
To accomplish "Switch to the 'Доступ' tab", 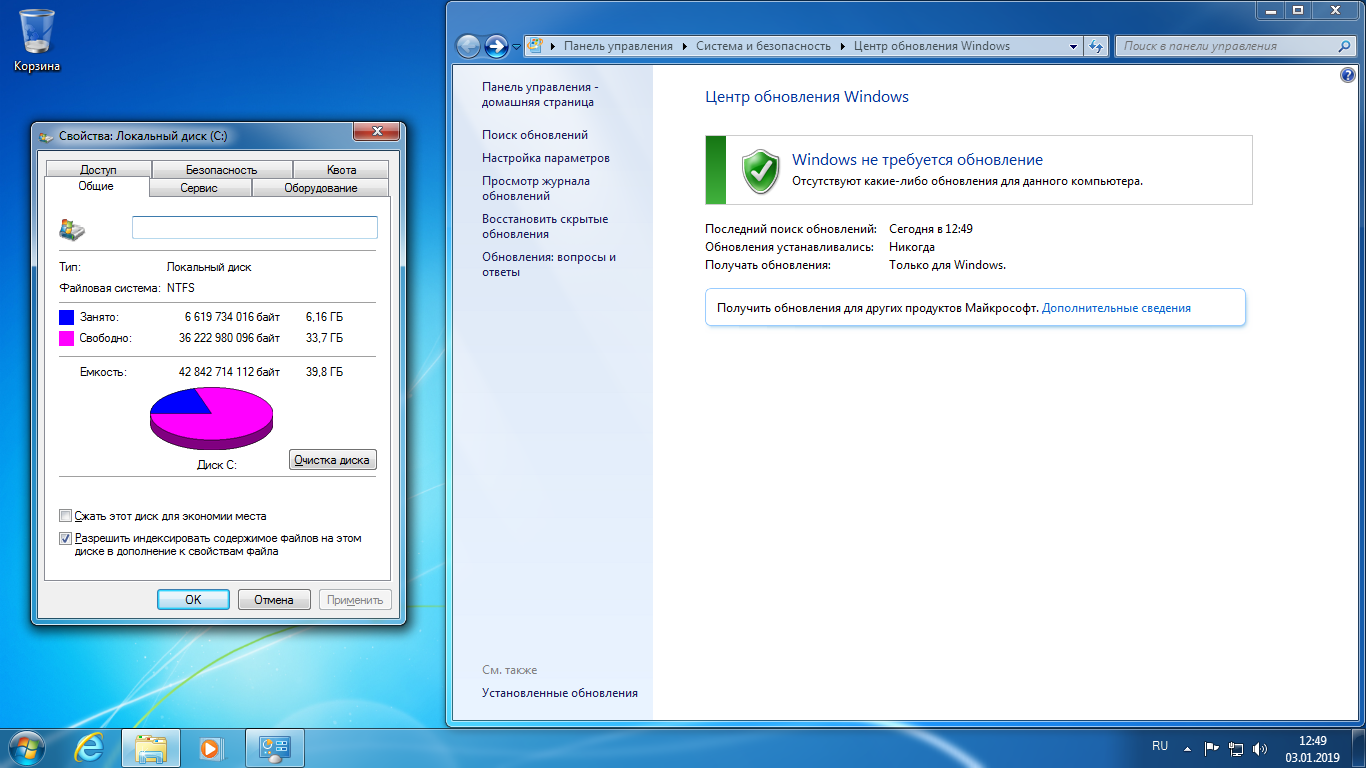I will click(x=98, y=170).
